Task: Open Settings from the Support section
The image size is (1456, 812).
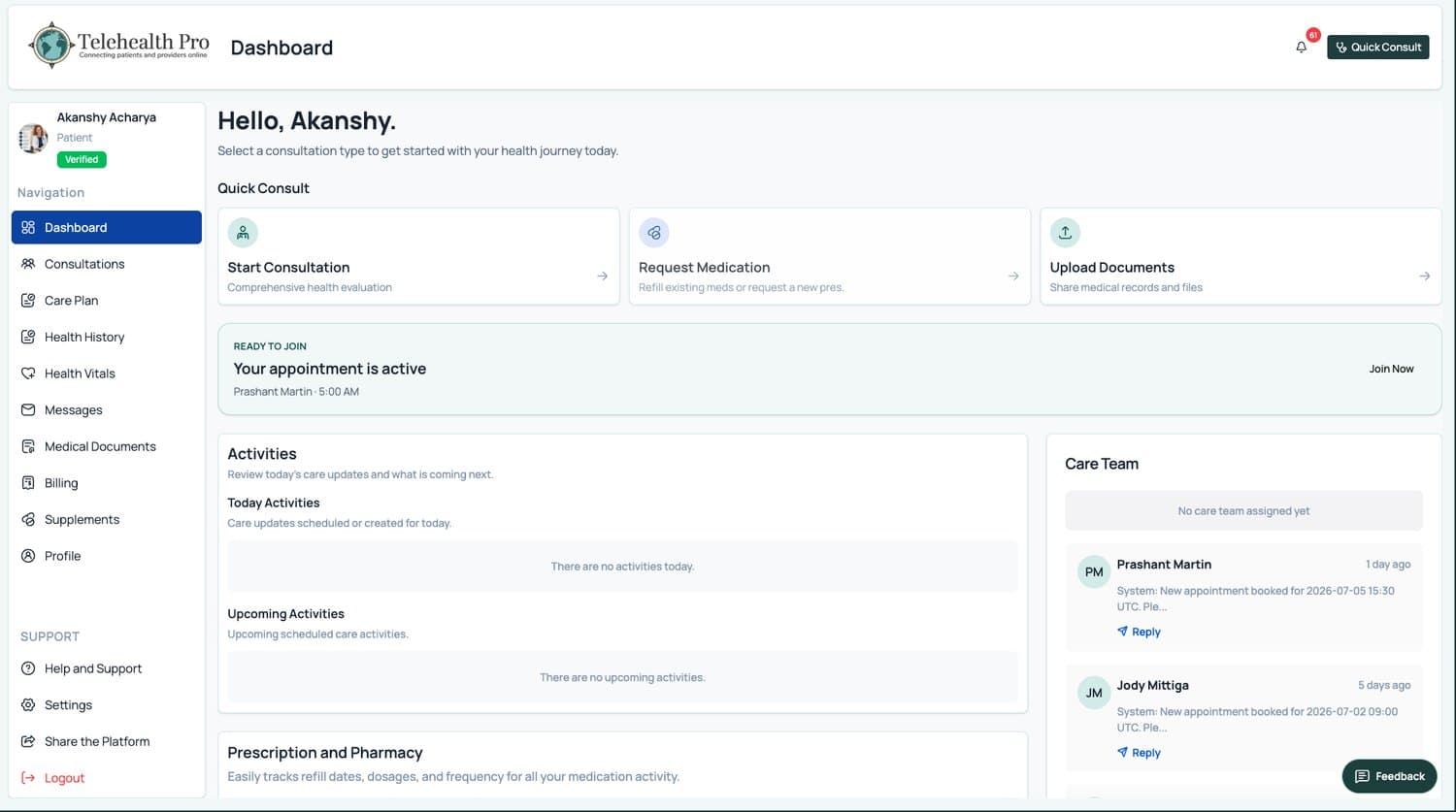Action: point(107,705)
